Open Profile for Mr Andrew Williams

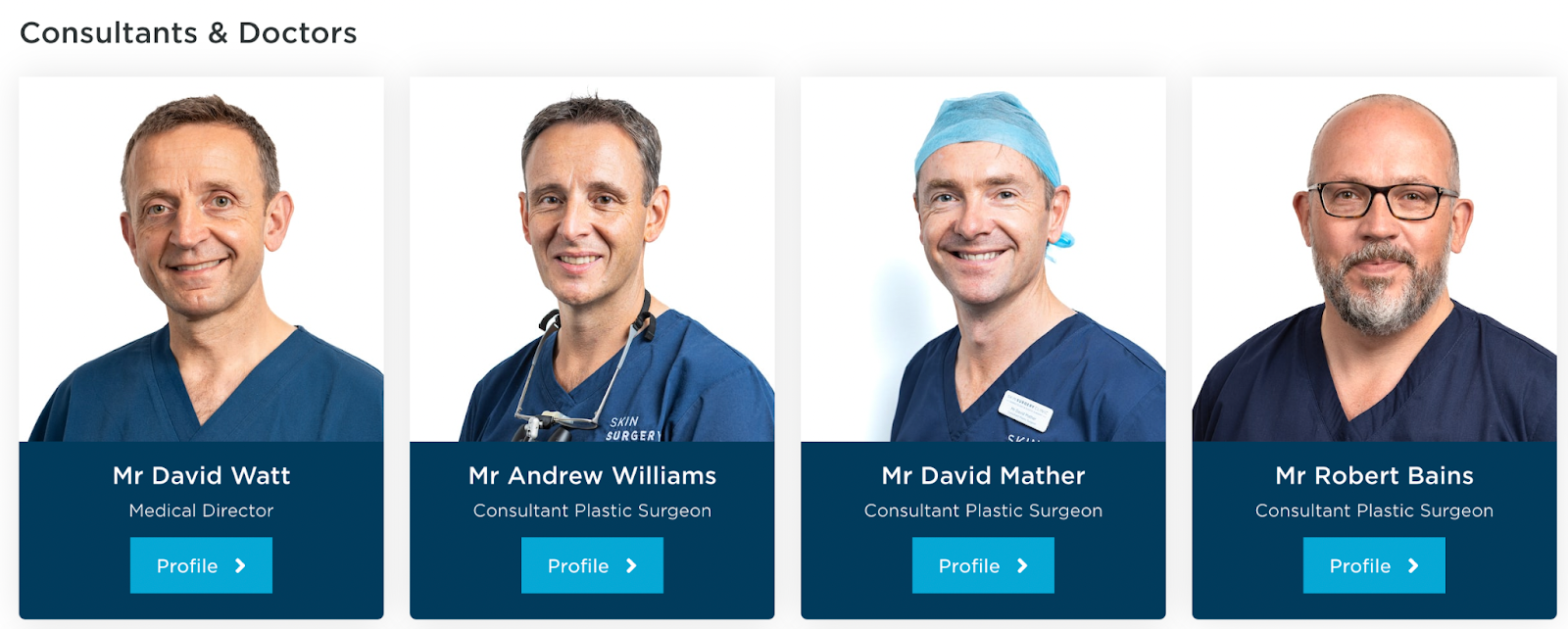click(592, 565)
